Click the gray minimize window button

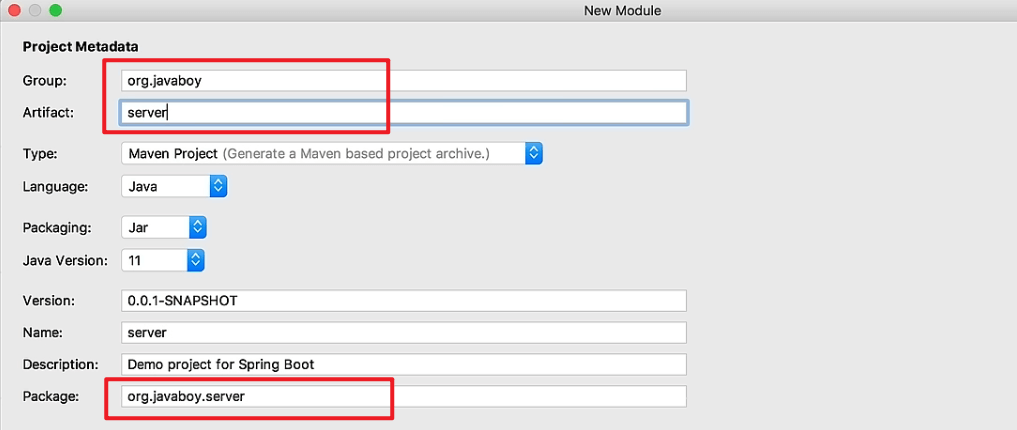coord(34,10)
